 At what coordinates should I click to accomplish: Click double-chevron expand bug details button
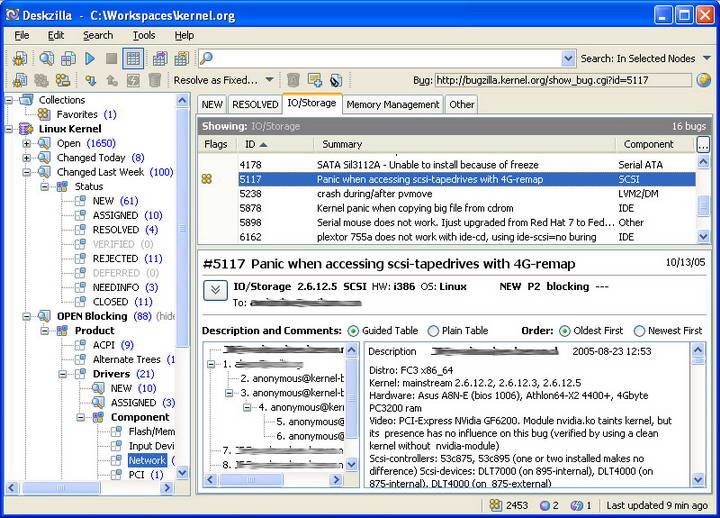215,290
